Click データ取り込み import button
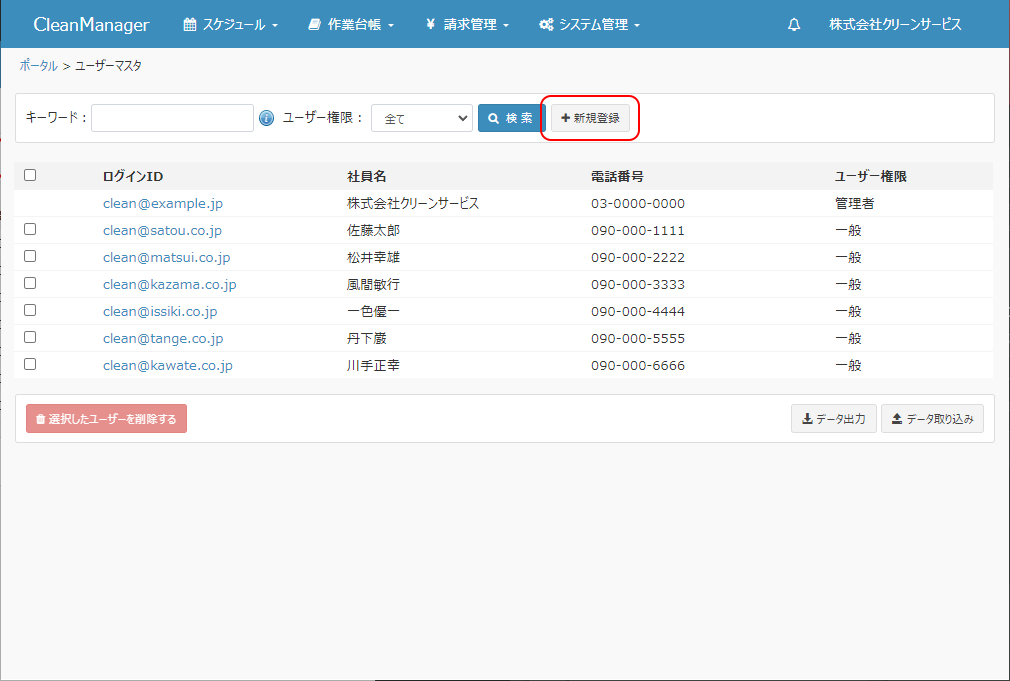1010x681 pixels. click(931, 419)
